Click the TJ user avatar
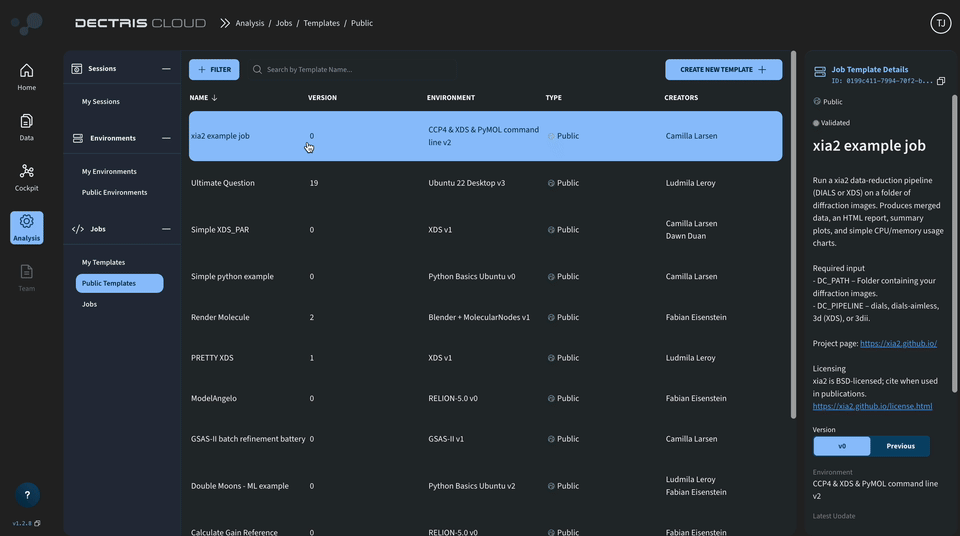 tap(940, 23)
